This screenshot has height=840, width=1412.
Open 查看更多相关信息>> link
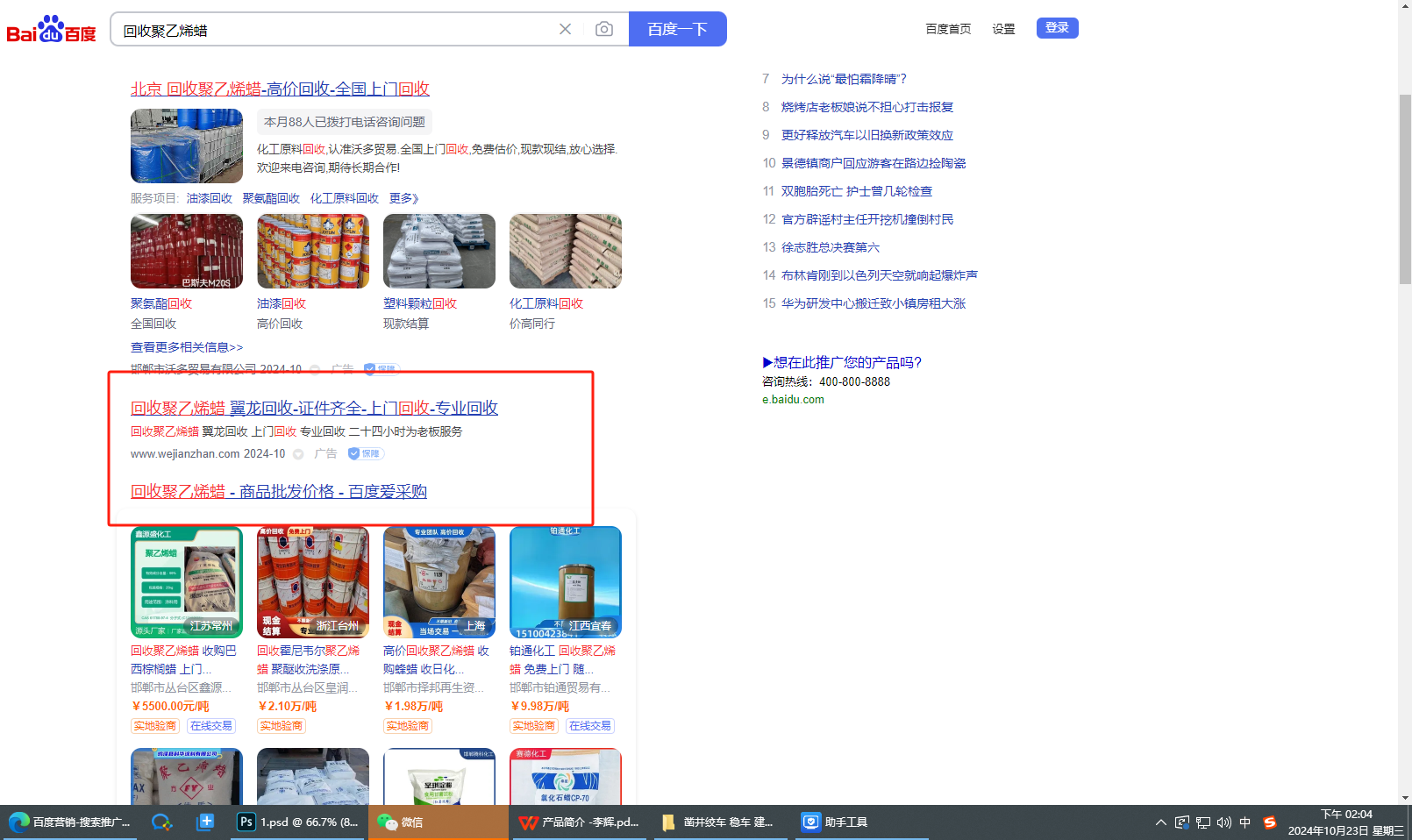pyautogui.click(x=187, y=347)
